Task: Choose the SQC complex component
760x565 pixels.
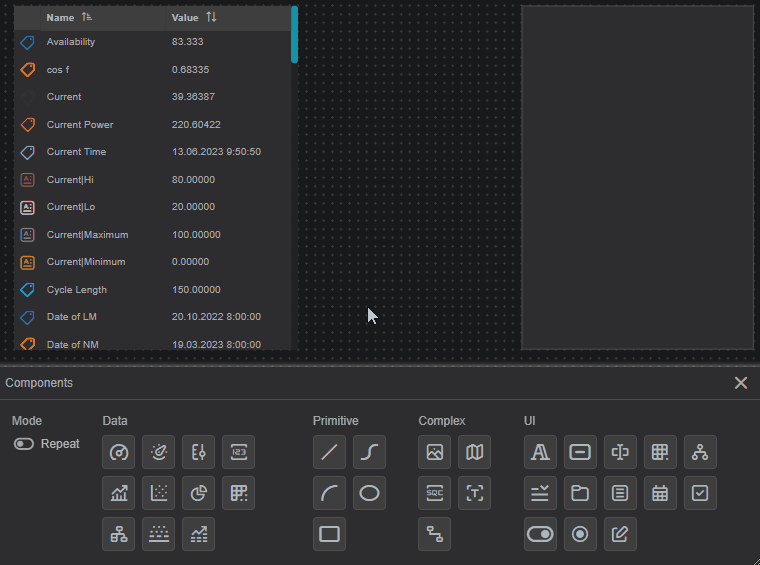Action: 435,493
